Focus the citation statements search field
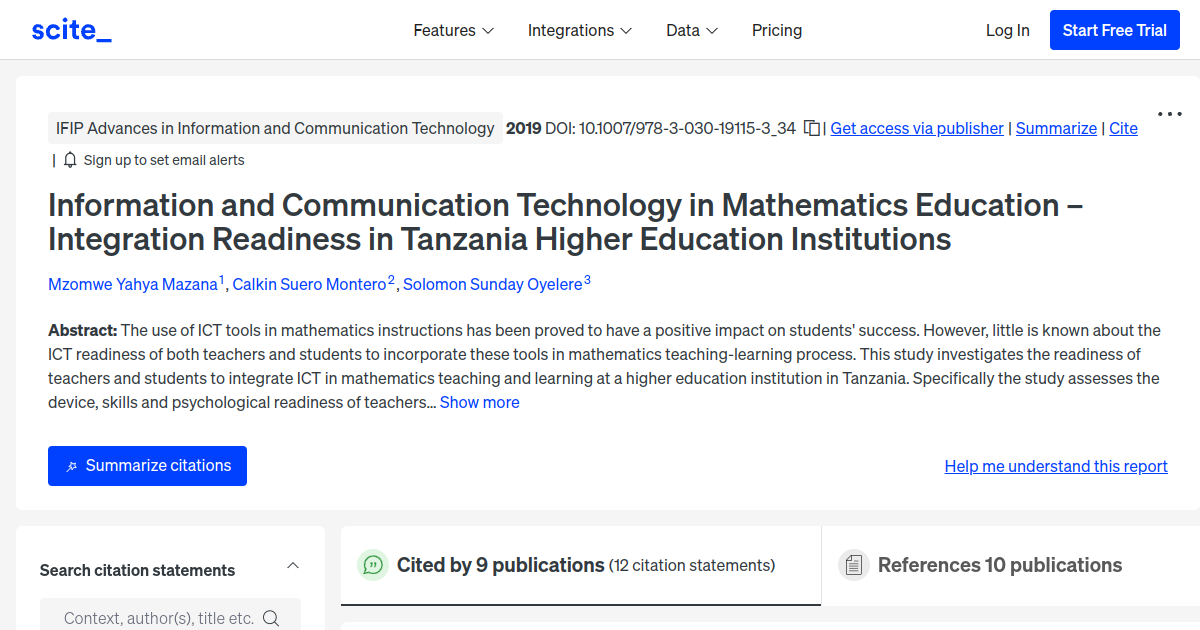 (170, 618)
